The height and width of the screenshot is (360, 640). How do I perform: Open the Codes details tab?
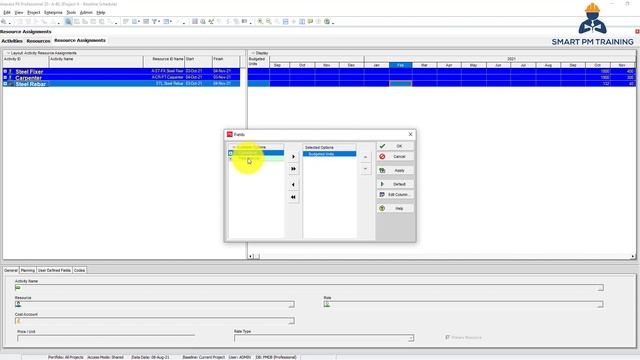(79, 270)
